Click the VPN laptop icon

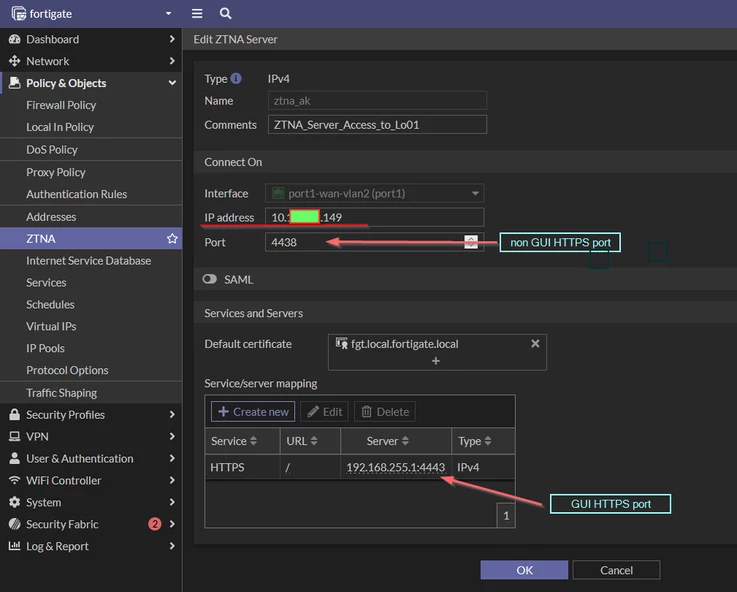click(15, 436)
